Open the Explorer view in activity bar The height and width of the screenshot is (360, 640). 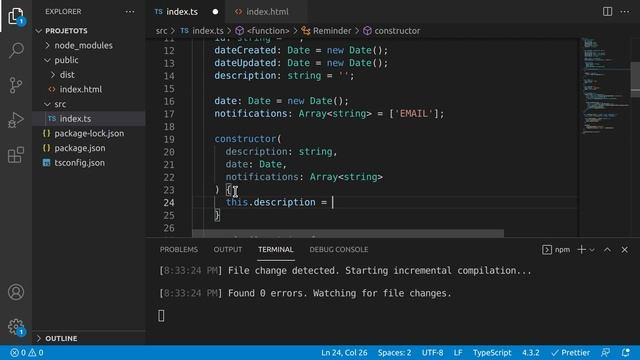click(16, 16)
